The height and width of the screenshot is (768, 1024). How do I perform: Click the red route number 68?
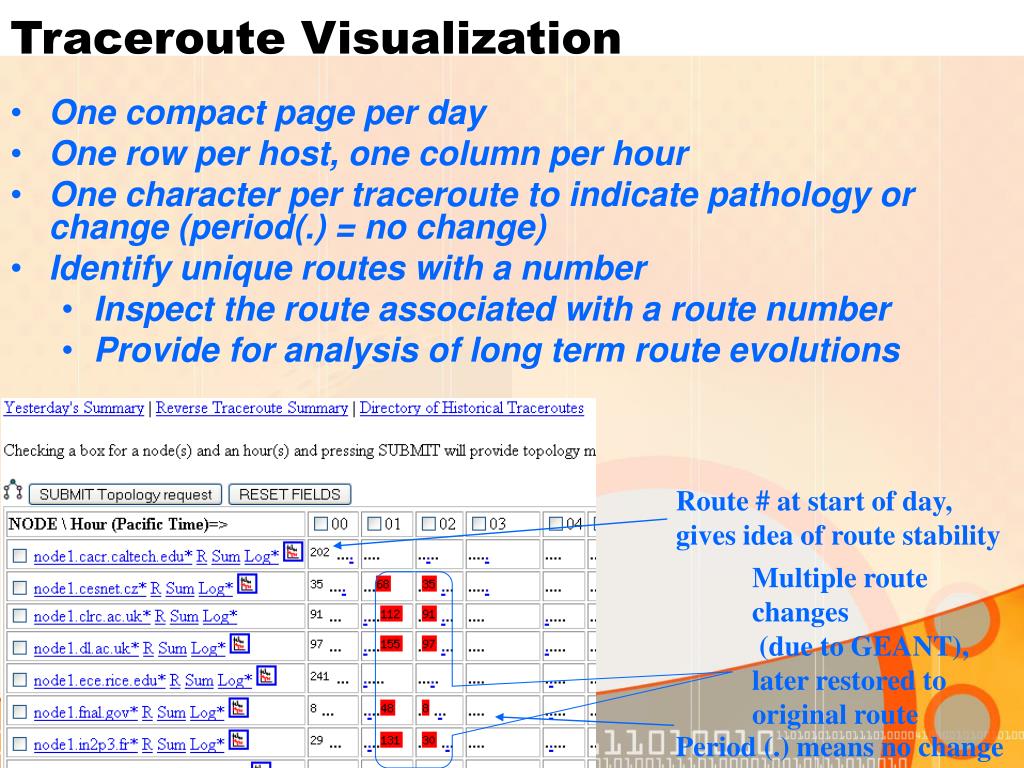point(383,583)
